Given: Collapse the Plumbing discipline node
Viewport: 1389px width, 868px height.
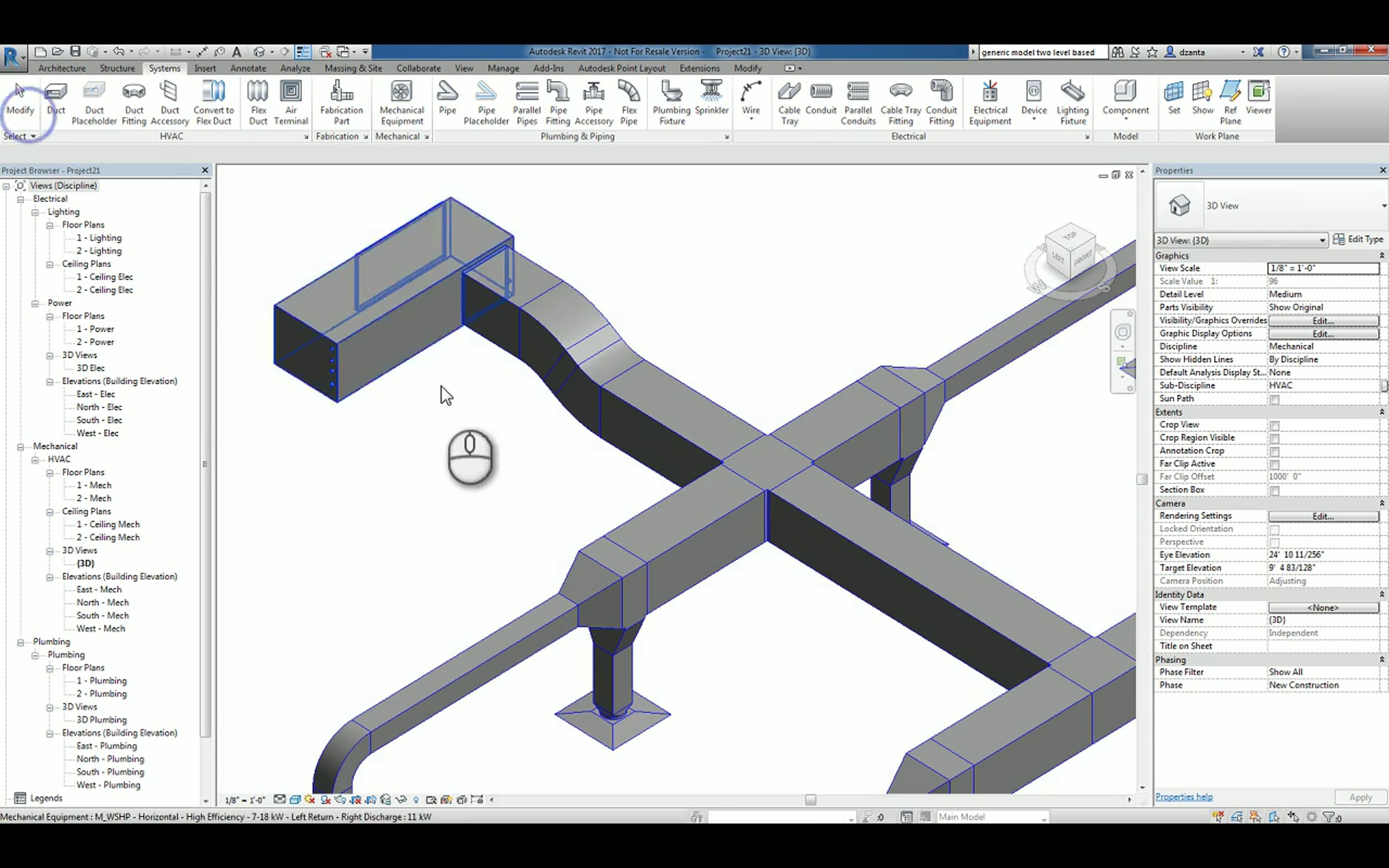Looking at the screenshot, I should coord(21,642).
